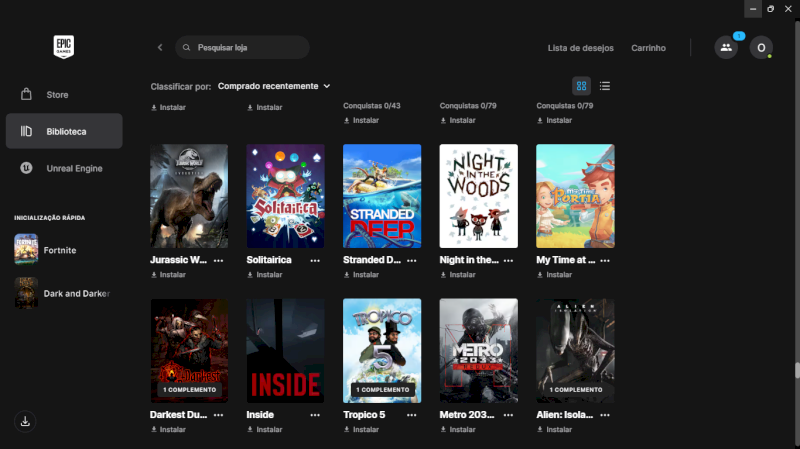Click the Epic Games logo
The width and height of the screenshot is (800, 449).
click(64, 47)
